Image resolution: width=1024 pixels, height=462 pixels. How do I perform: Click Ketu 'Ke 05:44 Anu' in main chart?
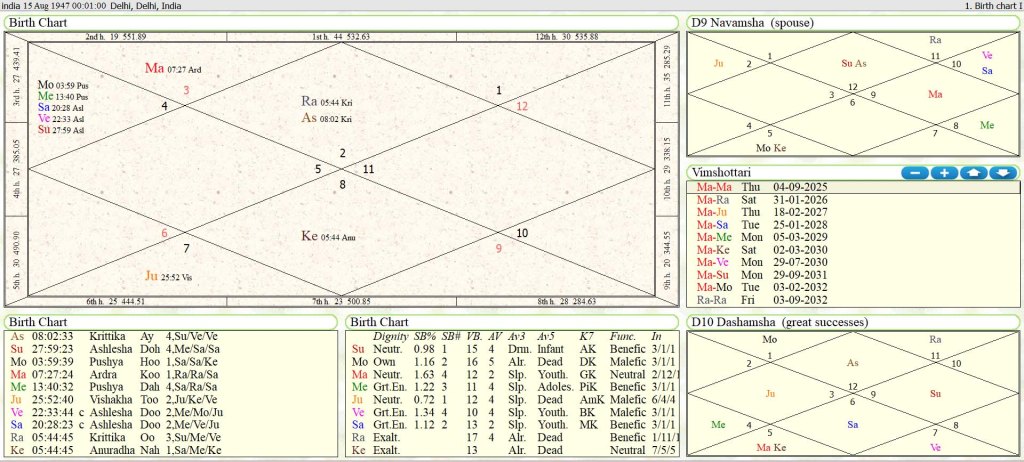tap(328, 236)
